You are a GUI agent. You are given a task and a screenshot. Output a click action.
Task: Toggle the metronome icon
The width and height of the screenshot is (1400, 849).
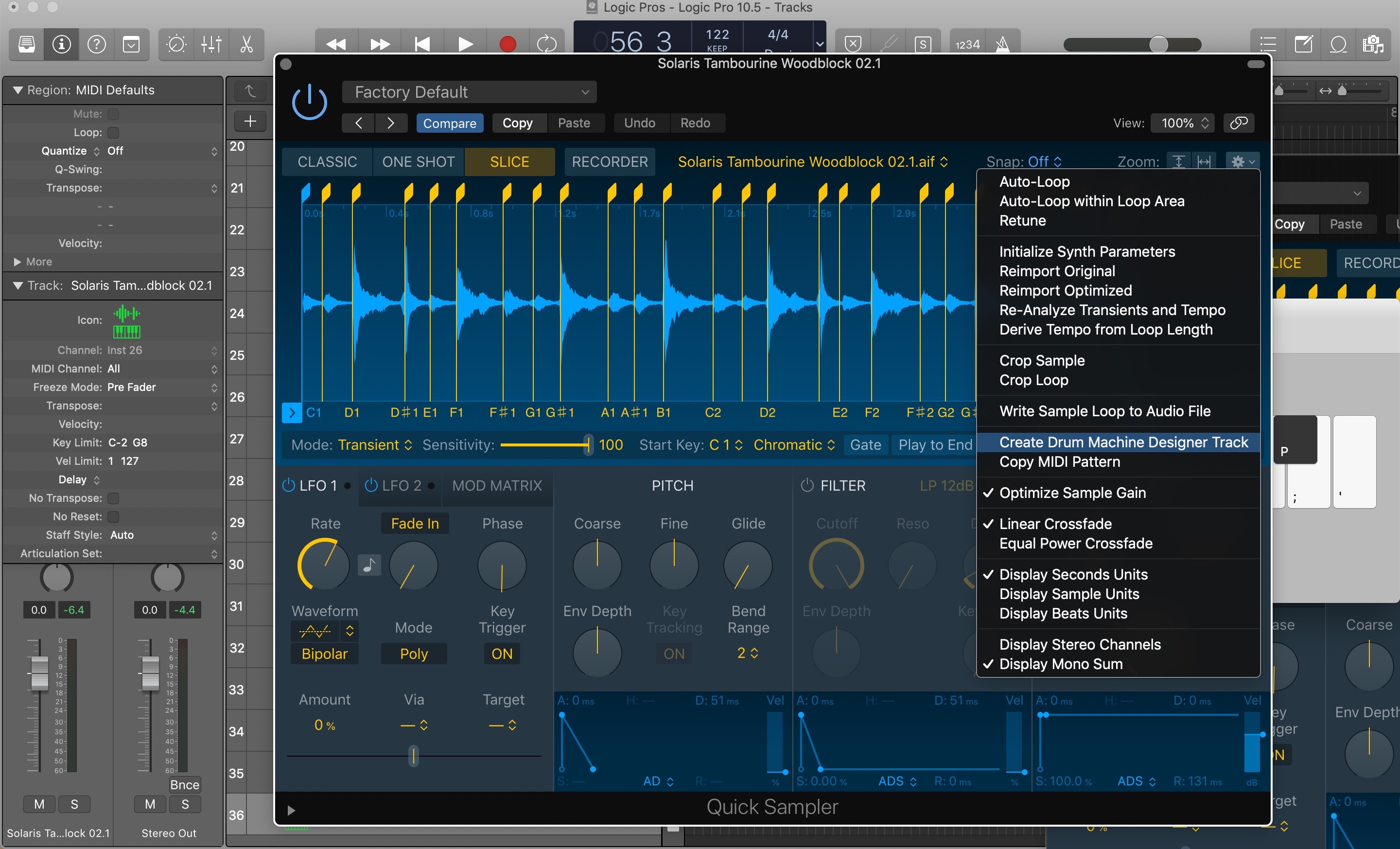pos(1003,43)
